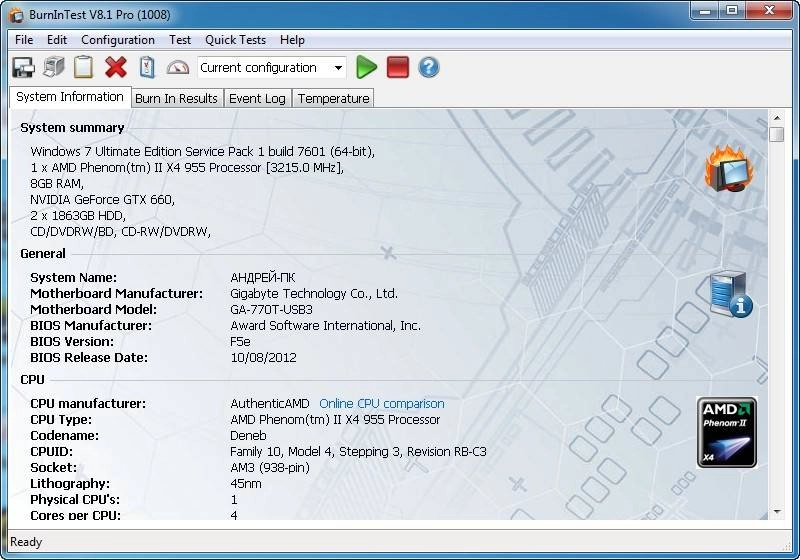Click the red X clear results icon

tap(116, 67)
